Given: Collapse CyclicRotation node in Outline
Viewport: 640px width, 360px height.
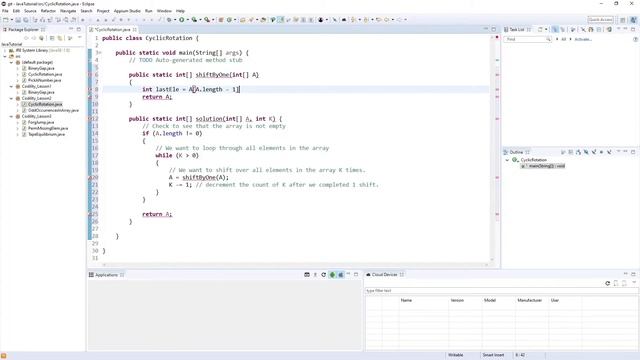Looking at the screenshot, I should tap(507, 160).
